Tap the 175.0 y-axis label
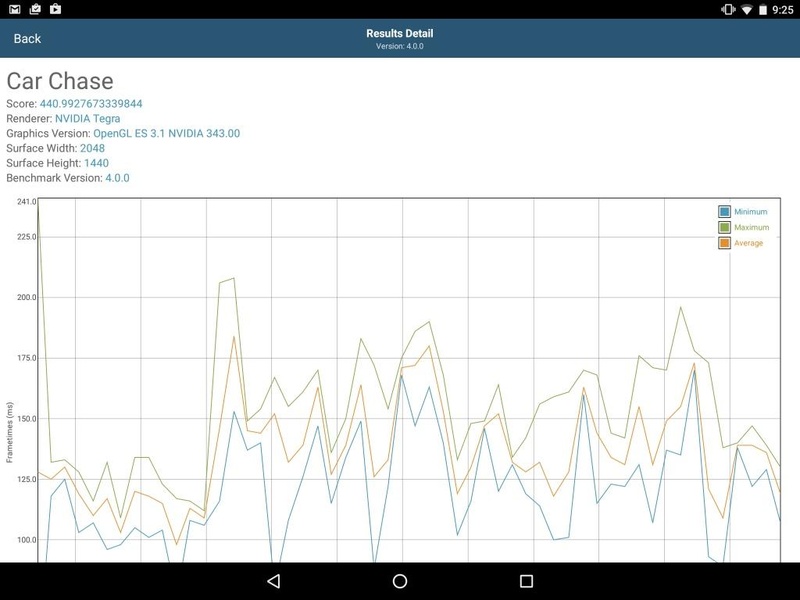The width and height of the screenshot is (800, 600). [x=27, y=358]
